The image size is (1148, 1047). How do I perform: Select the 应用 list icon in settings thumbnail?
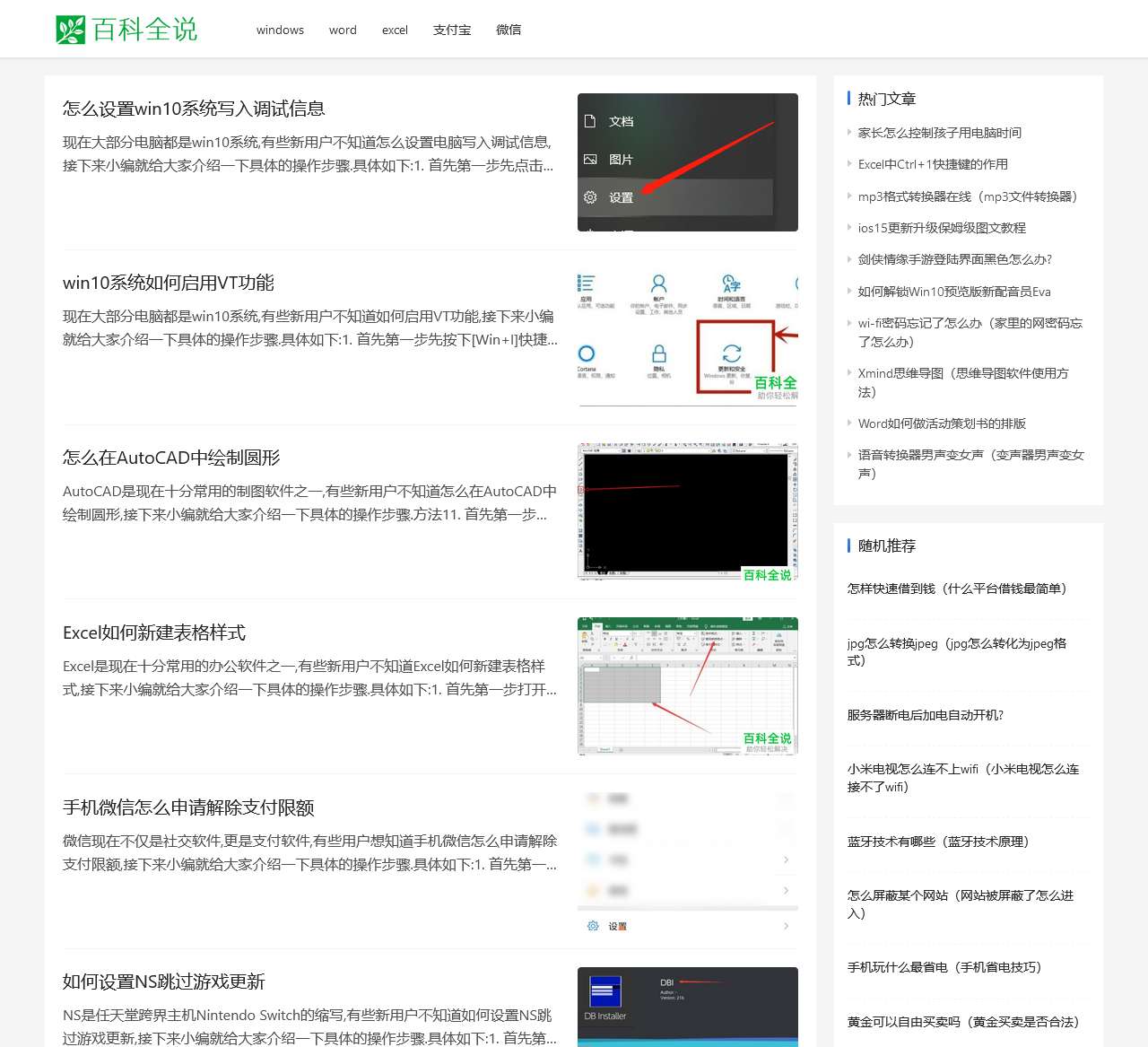click(x=587, y=283)
